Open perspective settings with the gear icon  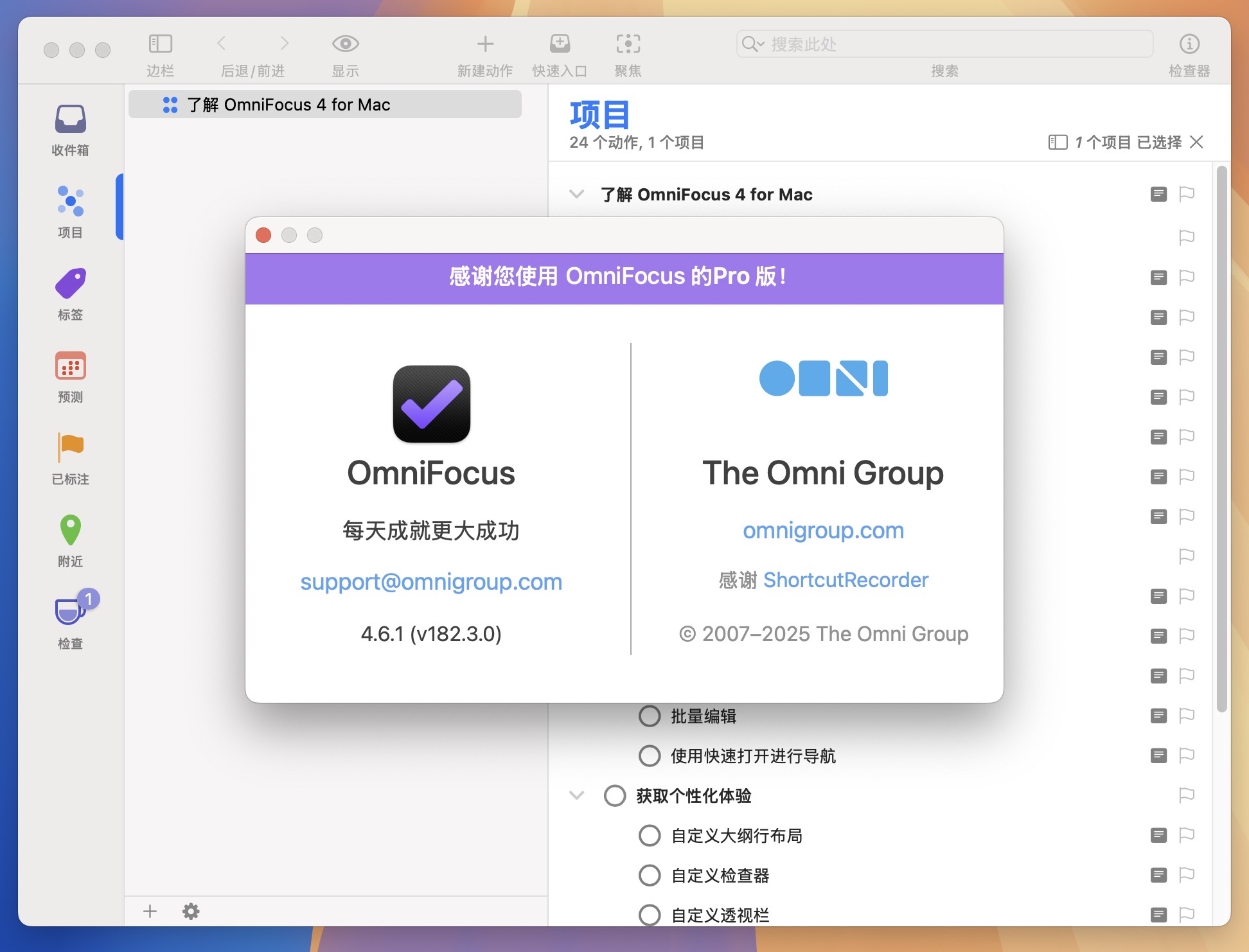coord(191,912)
